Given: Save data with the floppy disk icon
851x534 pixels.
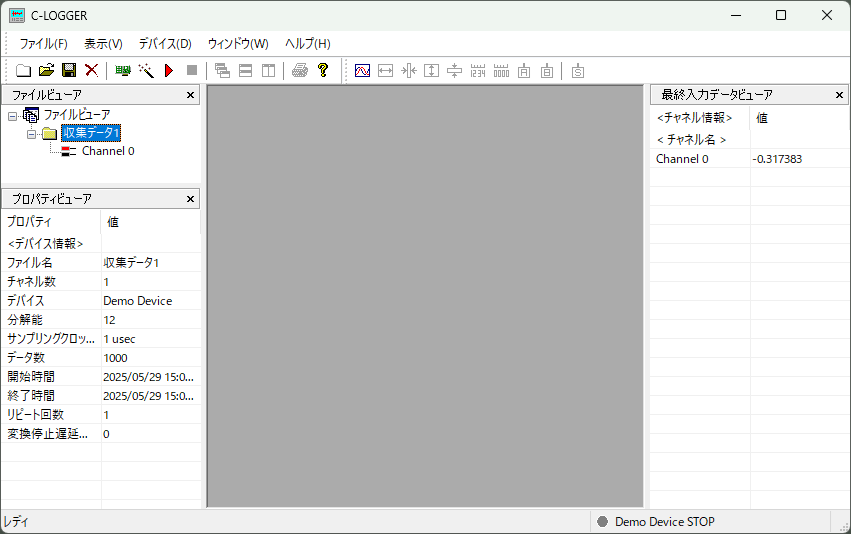Looking at the screenshot, I should [69, 70].
